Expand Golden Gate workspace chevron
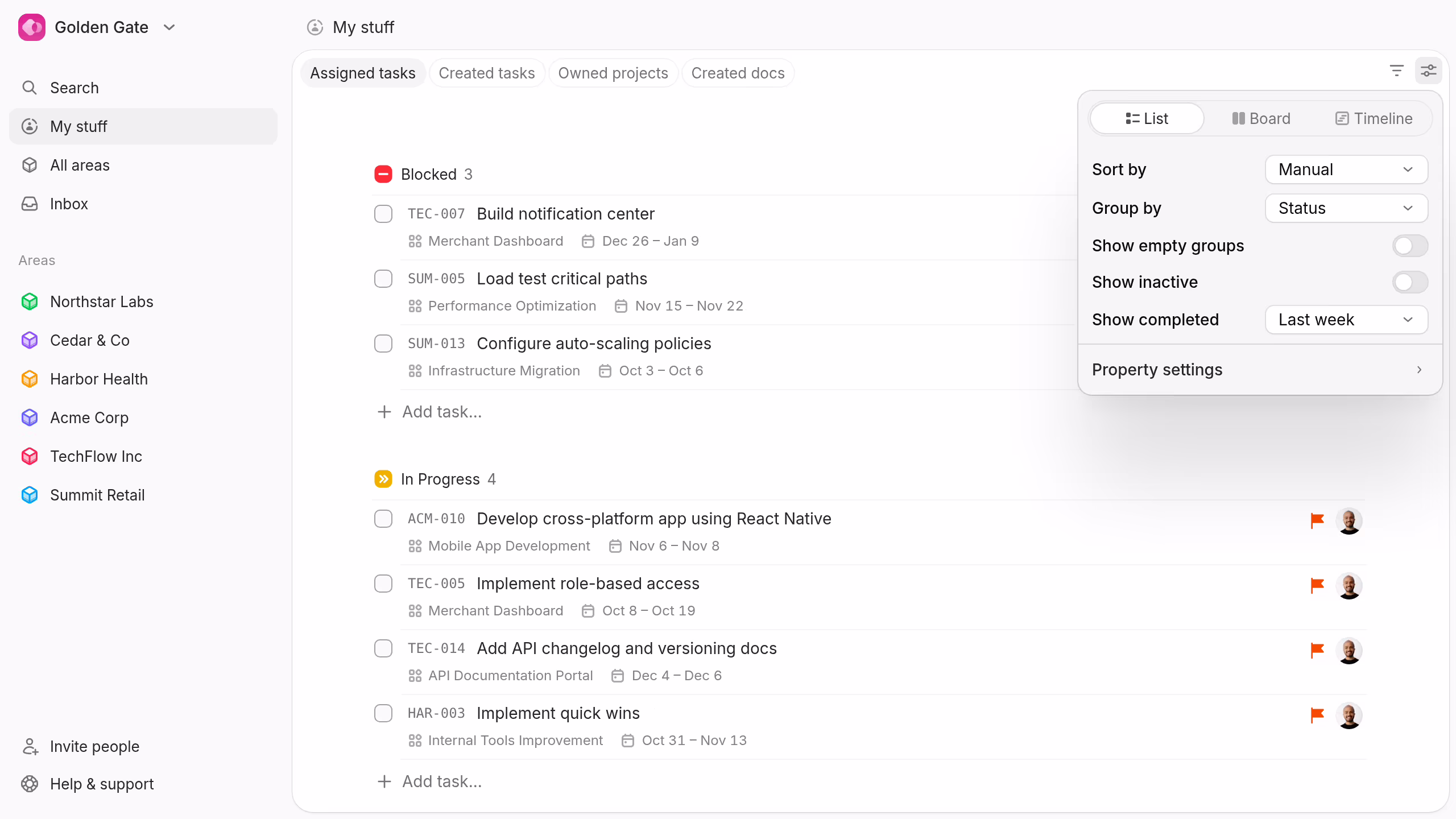This screenshot has width=1456, height=819. coord(169,27)
